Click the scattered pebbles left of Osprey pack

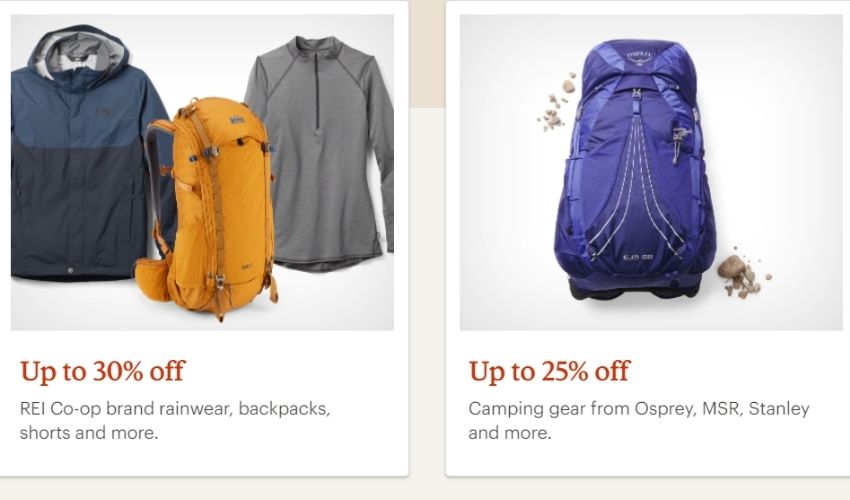click(x=557, y=101)
